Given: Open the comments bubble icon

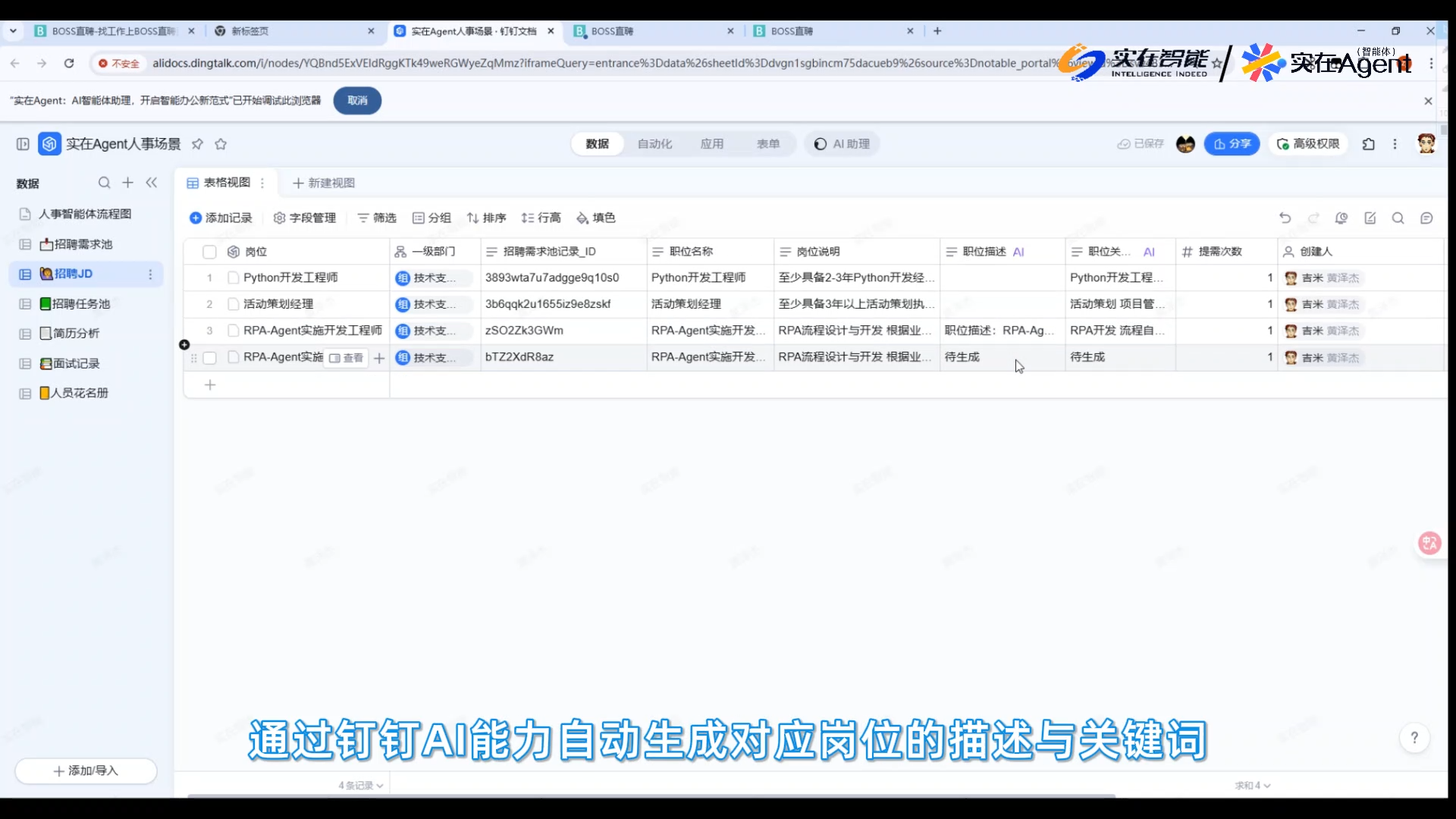Looking at the screenshot, I should 1426,218.
